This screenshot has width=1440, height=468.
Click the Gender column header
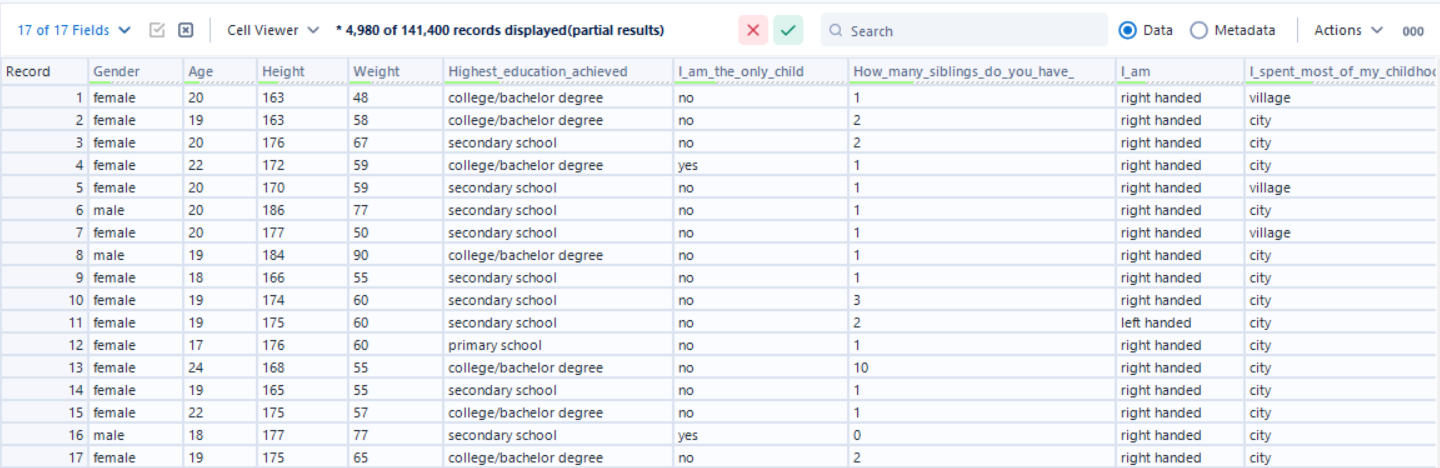(134, 72)
